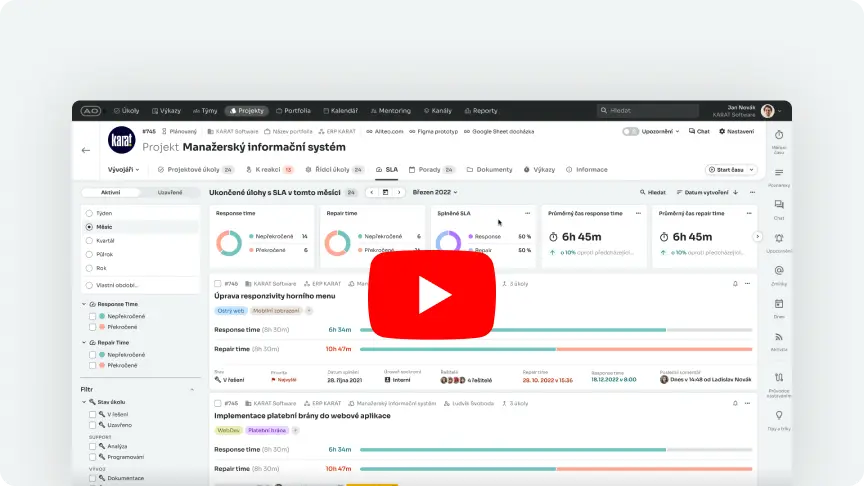Screen dimensions: 864x486
Task: Collapse the Response Time filter group
Action: click(x=84, y=303)
